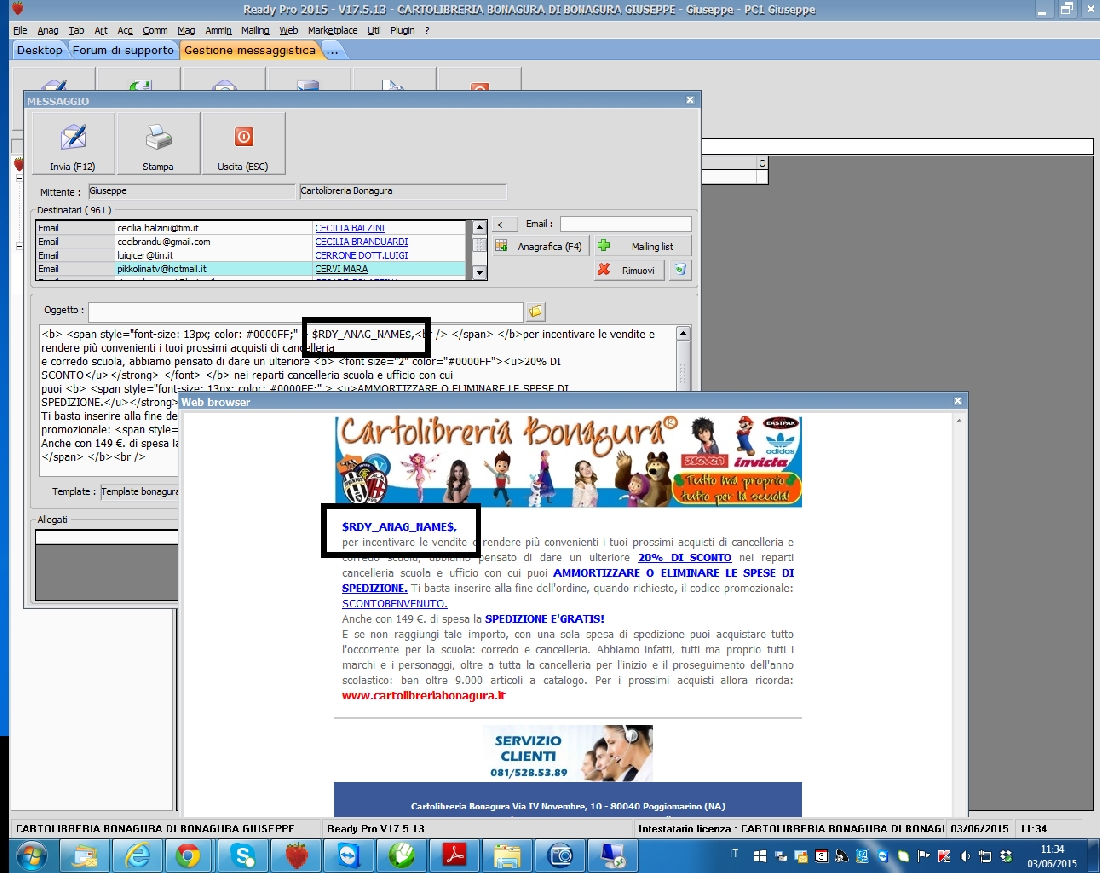Select the Gestione messaggistica tab

250,51
